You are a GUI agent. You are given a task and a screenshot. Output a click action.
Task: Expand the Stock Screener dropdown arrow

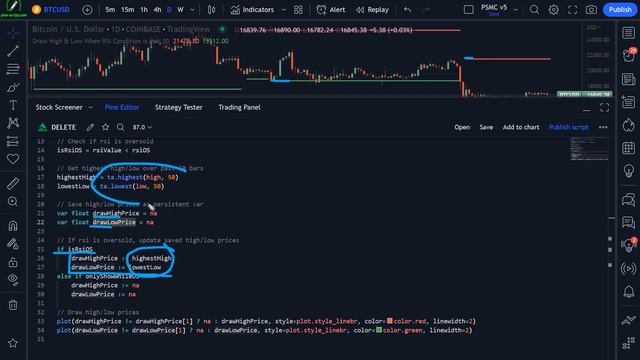(91, 107)
